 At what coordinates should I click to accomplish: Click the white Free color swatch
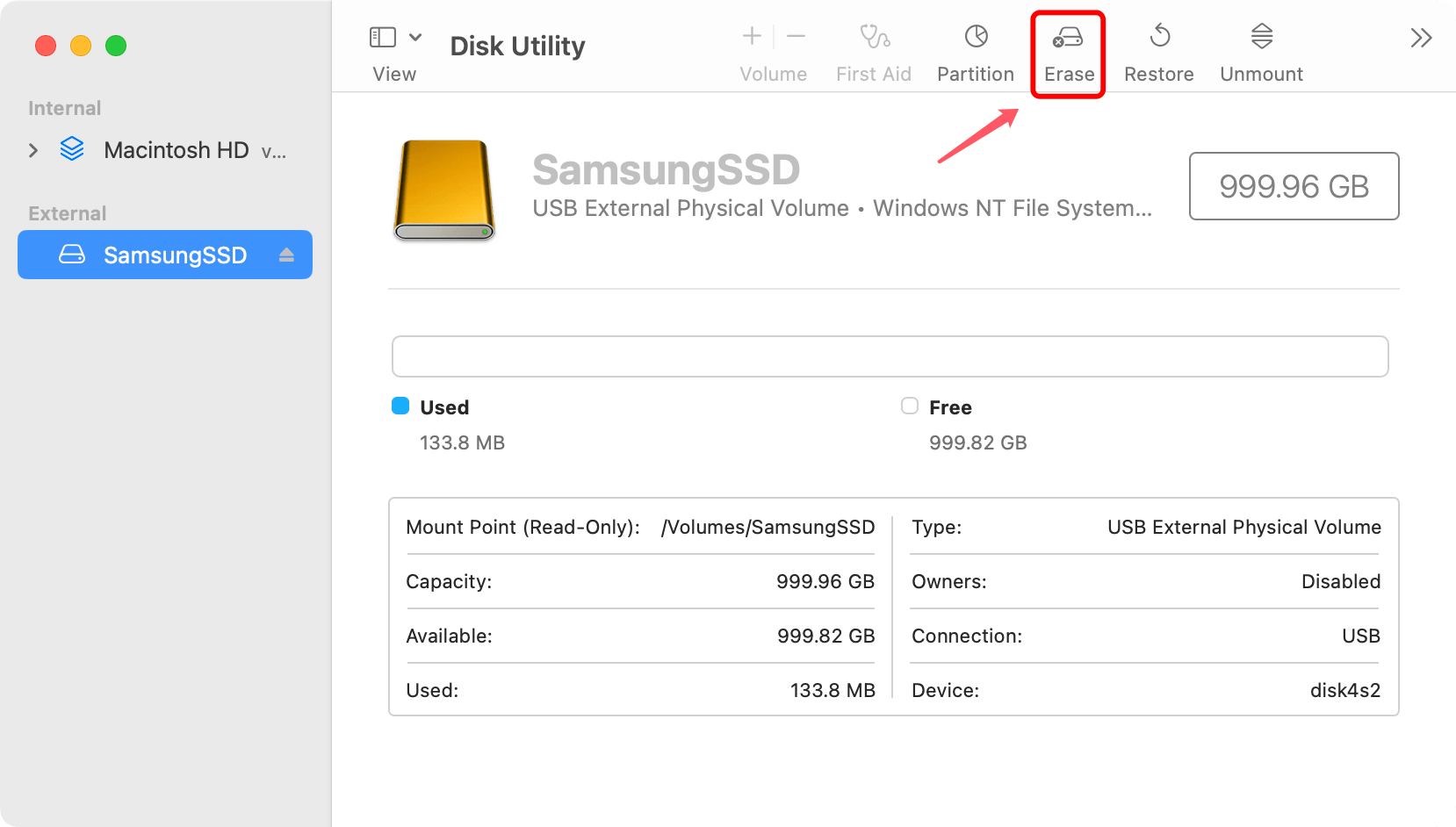pos(910,406)
